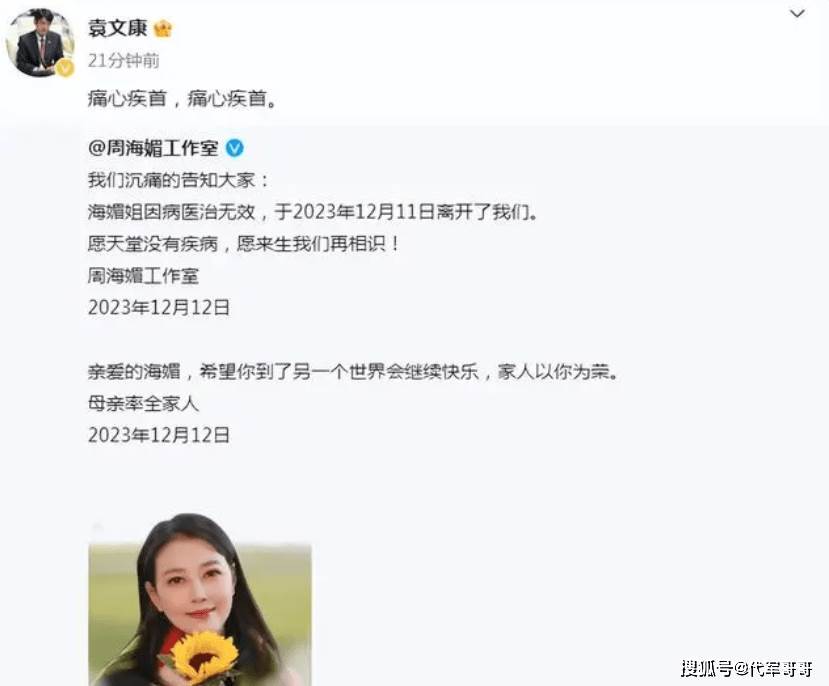Click the 亲爱的海媚 family message
Image resolution: width=829 pixels, height=686 pixels.
353,372
